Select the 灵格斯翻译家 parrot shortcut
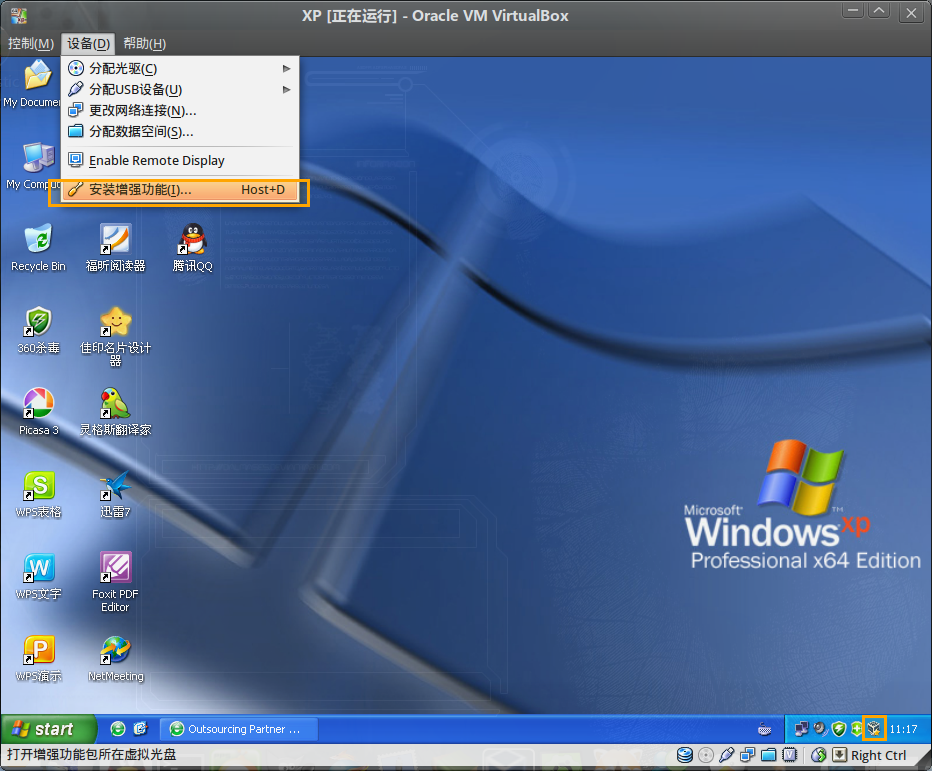Screen dimensions: 932x771 click(115, 411)
